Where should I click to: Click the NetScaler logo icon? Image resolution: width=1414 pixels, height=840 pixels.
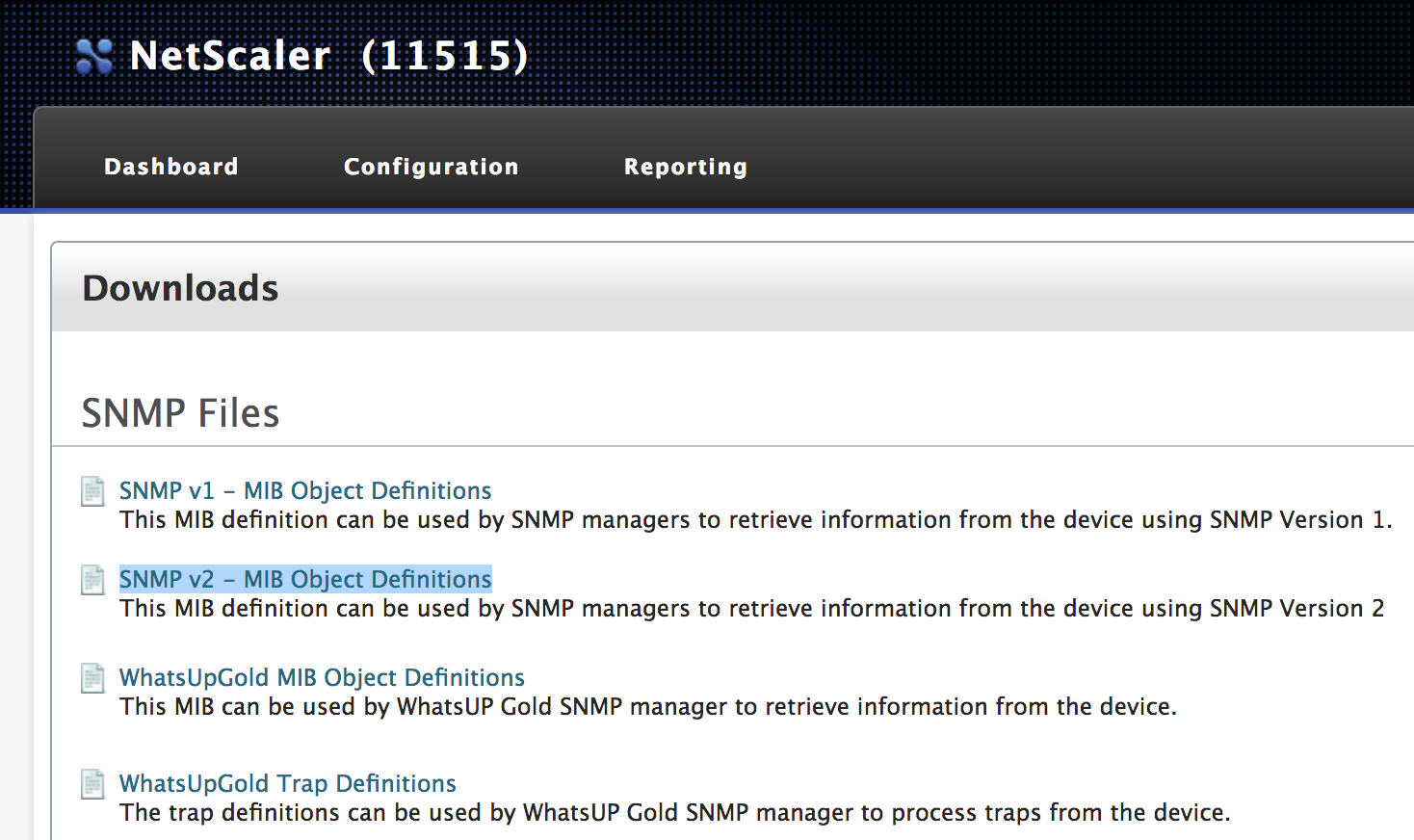point(93,55)
